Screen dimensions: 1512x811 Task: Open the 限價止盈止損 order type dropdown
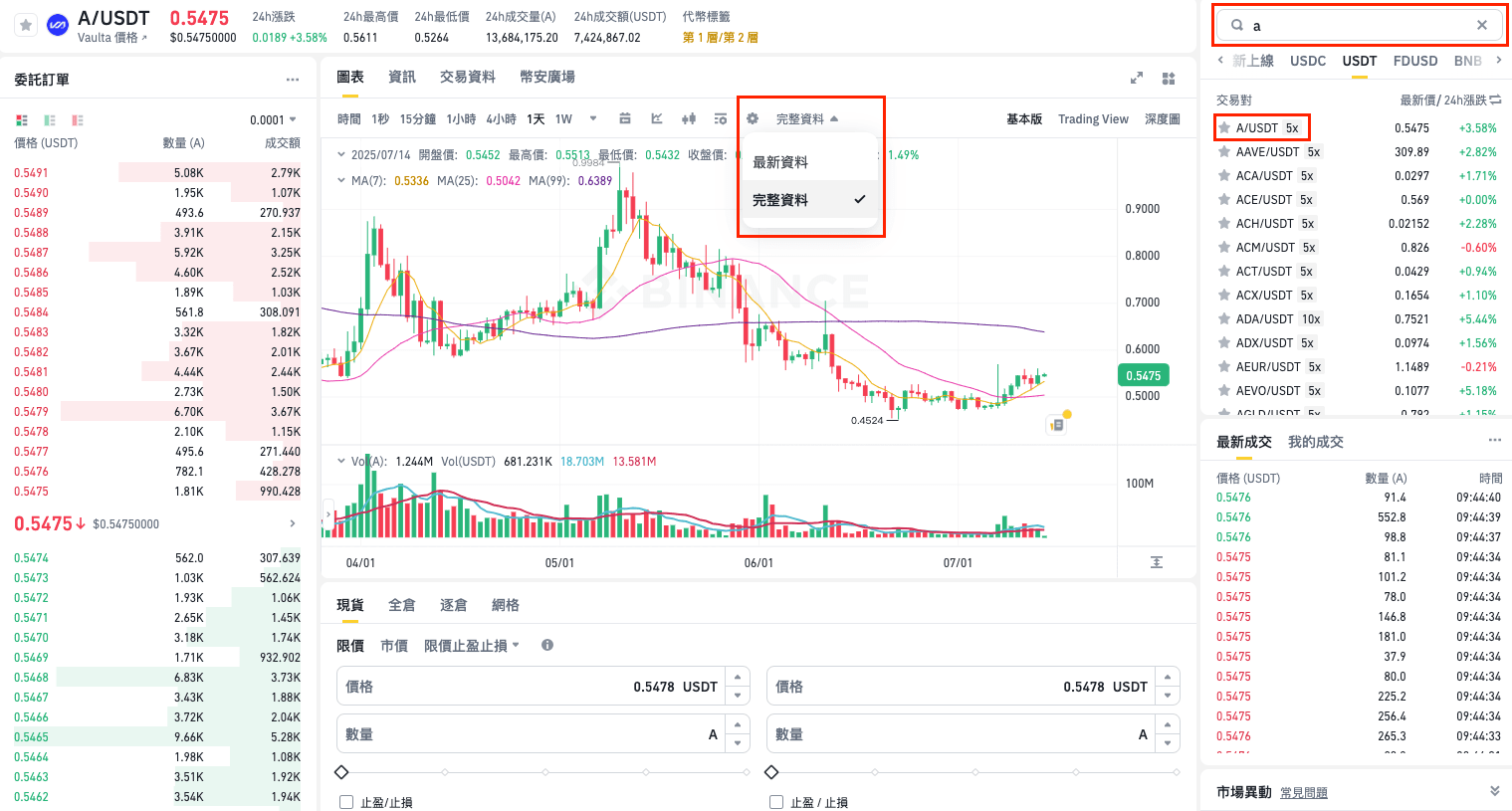472,645
